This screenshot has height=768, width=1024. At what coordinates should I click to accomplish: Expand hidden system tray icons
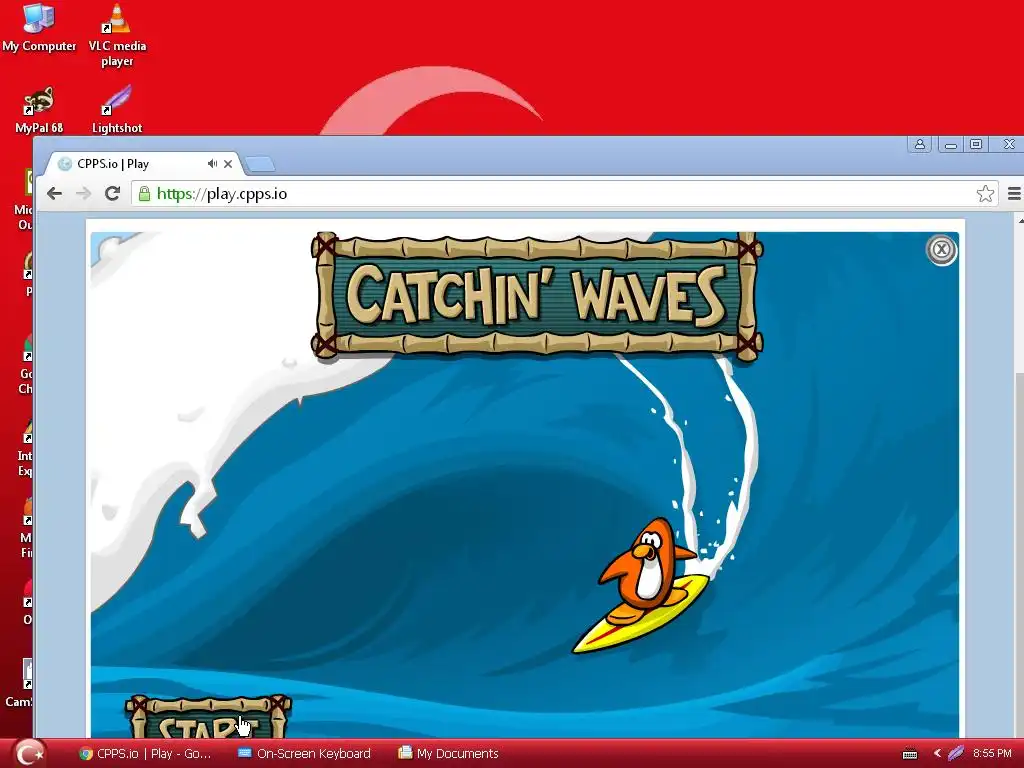pos(937,753)
